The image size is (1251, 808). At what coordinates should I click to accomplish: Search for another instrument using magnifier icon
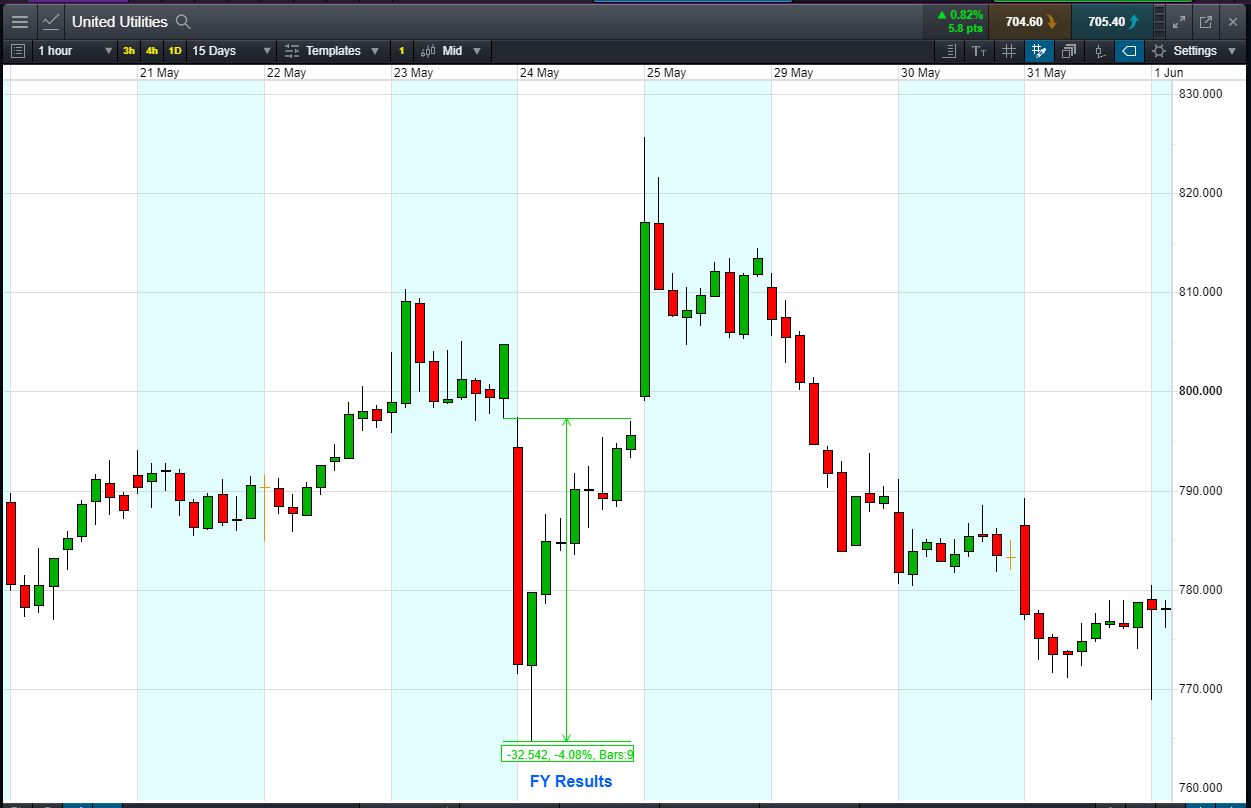click(182, 21)
